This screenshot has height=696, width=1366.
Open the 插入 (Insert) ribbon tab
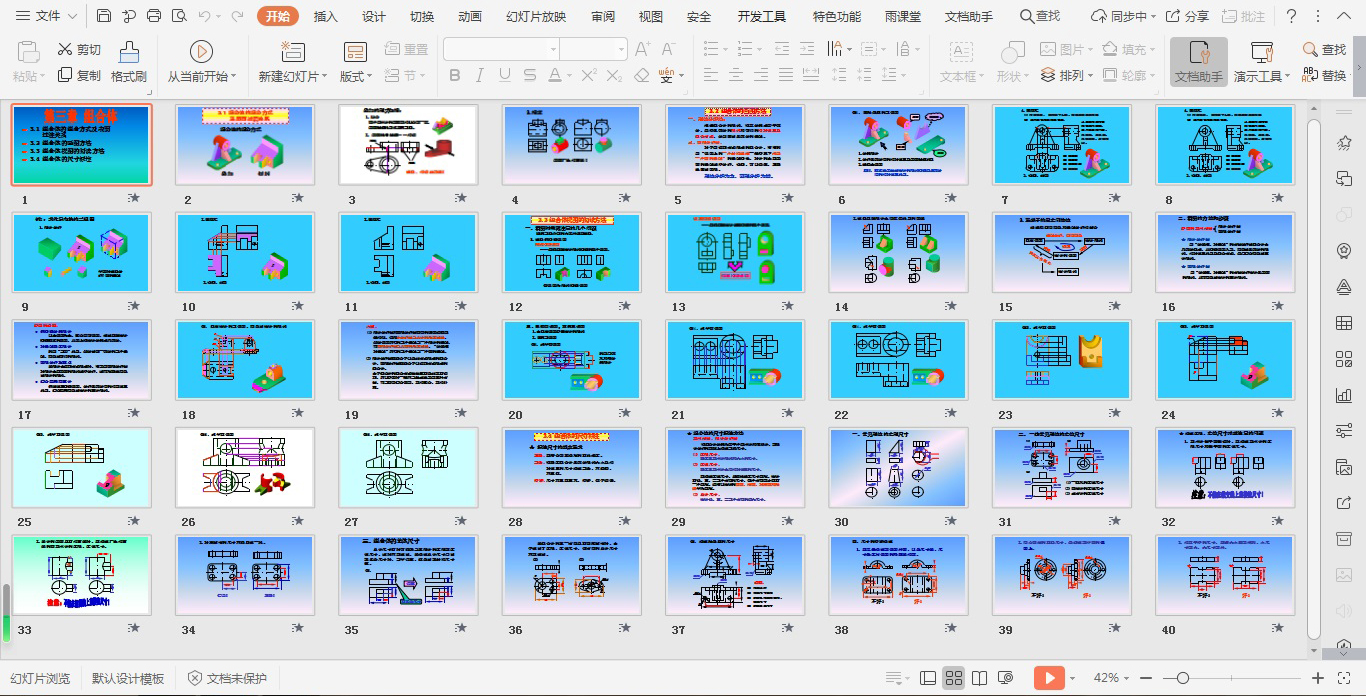(325, 16)
